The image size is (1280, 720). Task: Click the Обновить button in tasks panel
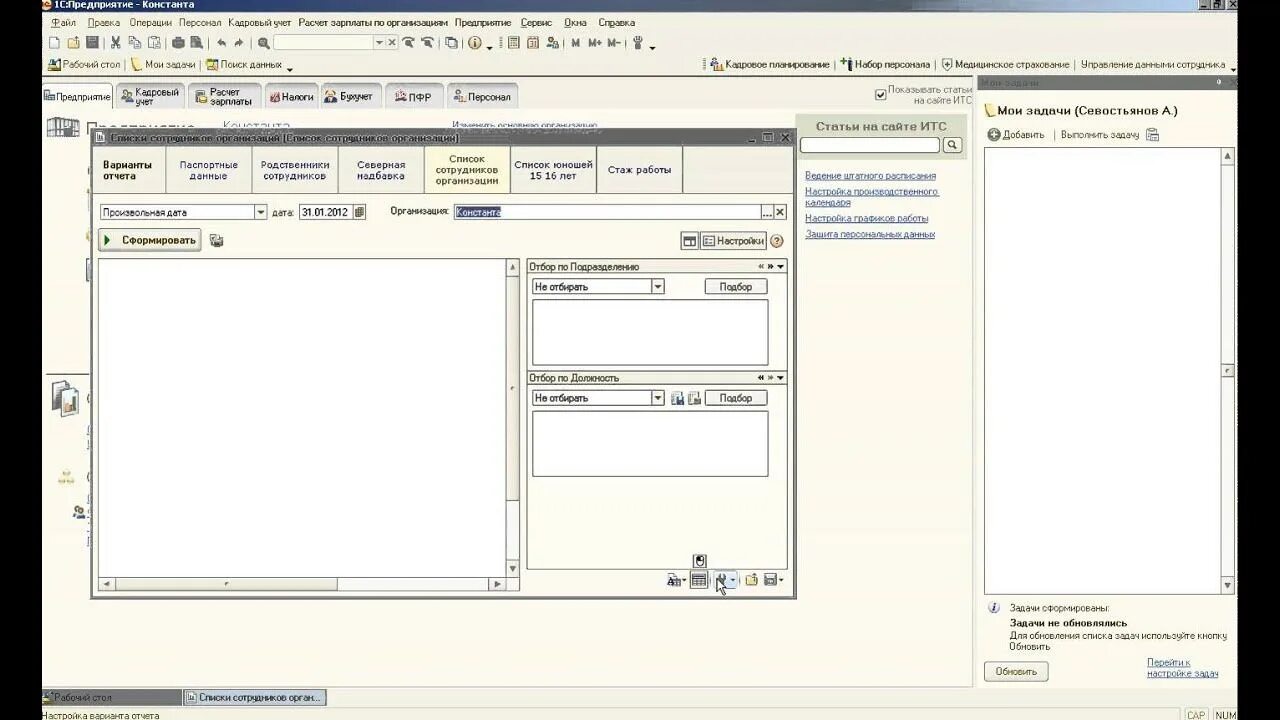(x=1016, y=672)
